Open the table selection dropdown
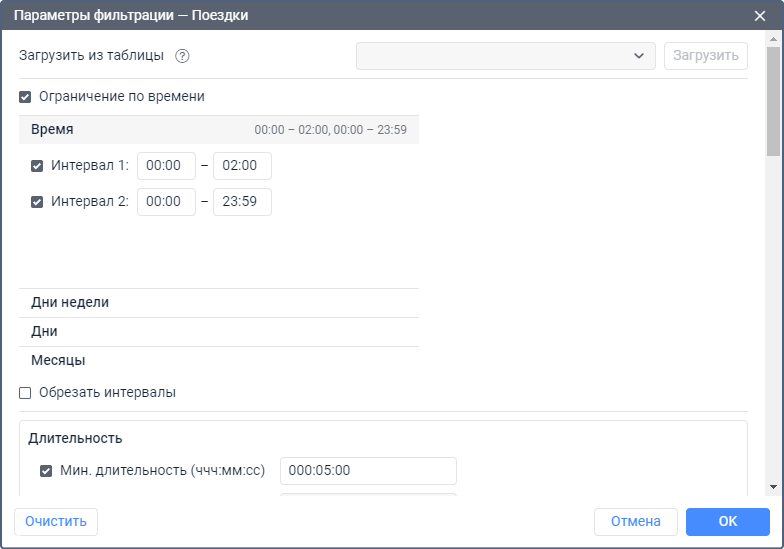 tap(506, 56)
